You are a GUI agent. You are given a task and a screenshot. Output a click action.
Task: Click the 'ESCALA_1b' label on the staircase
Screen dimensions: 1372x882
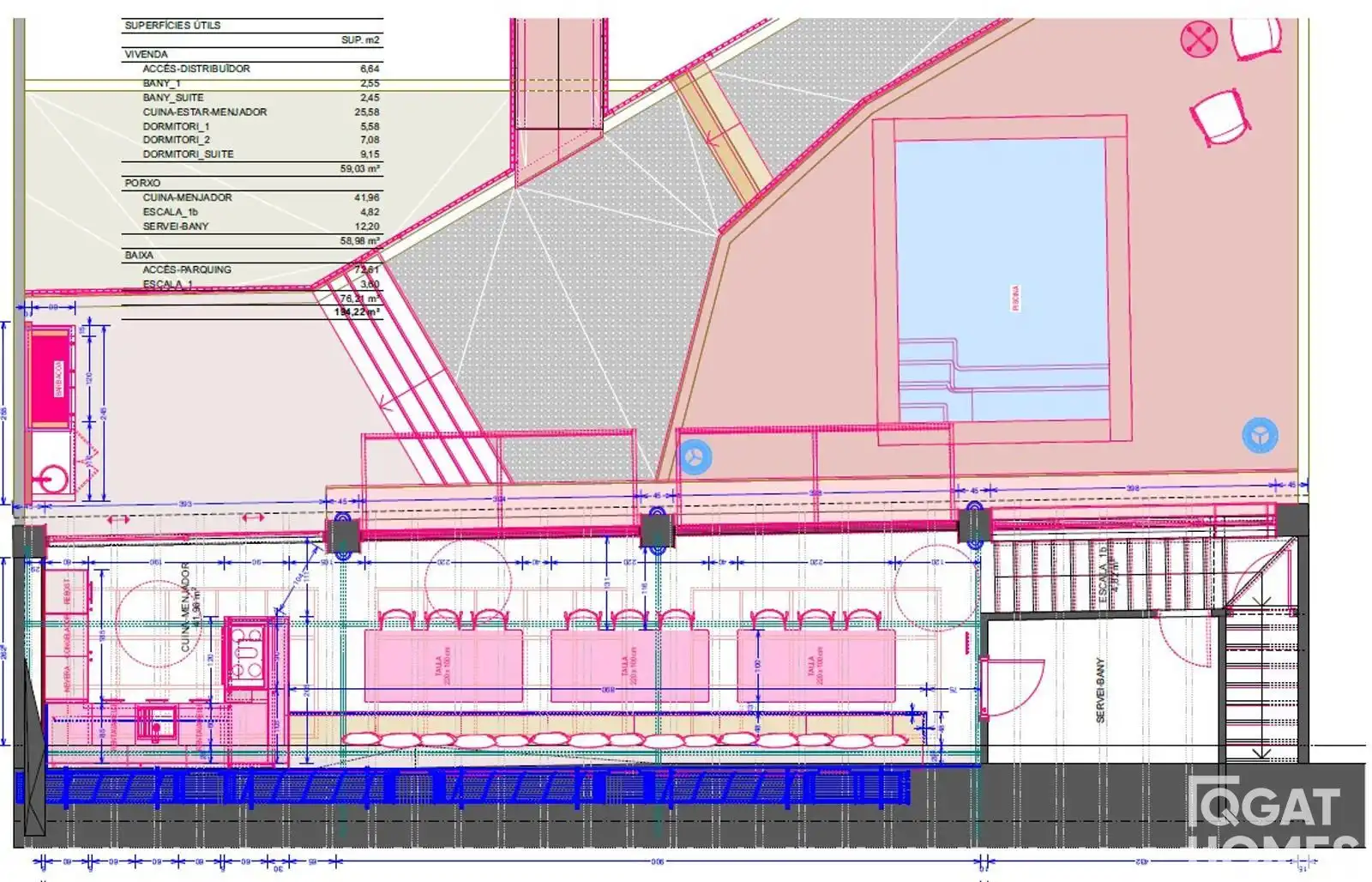coord(1103,573)
